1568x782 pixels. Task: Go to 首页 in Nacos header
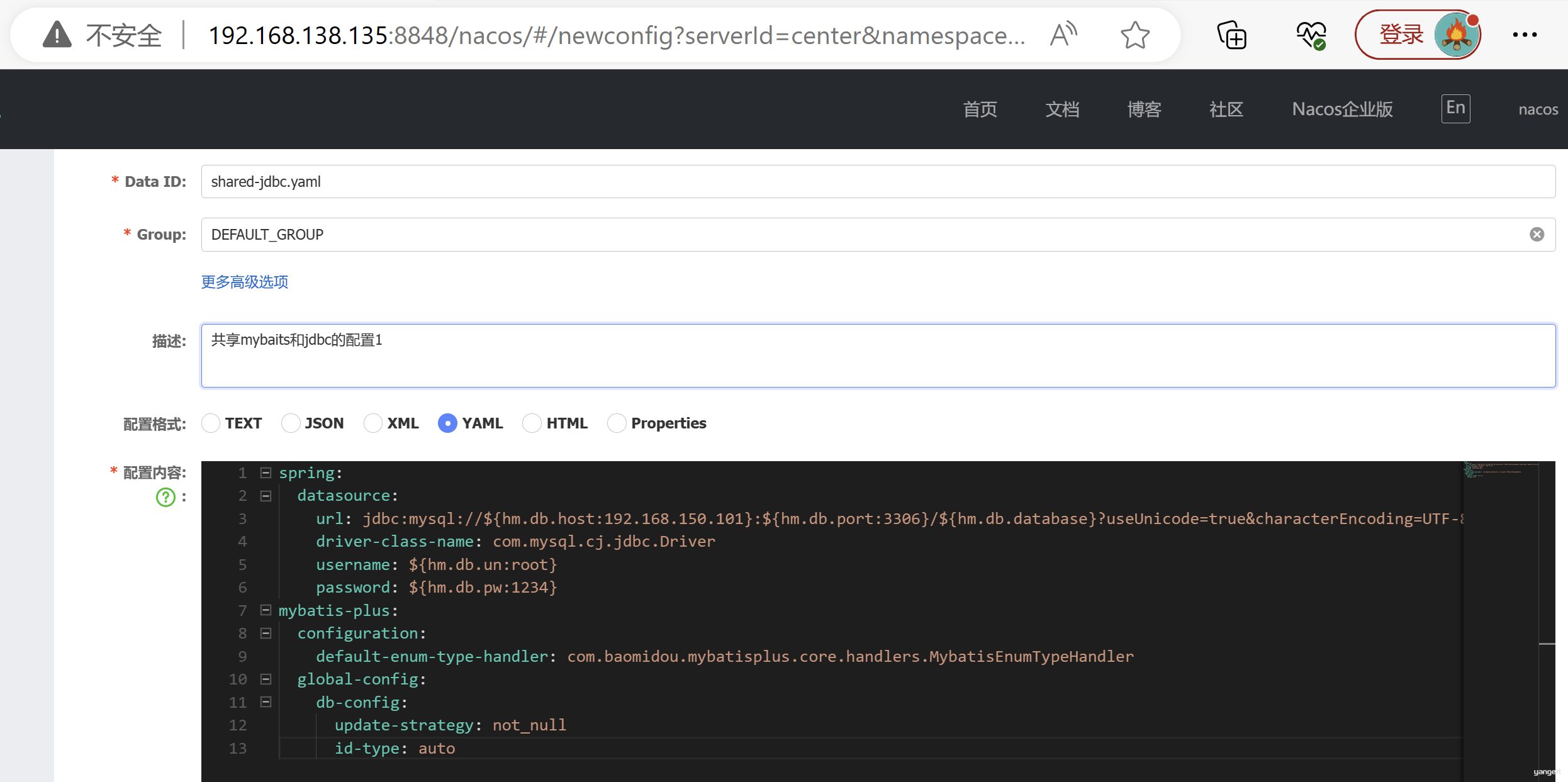pos(980,109)
